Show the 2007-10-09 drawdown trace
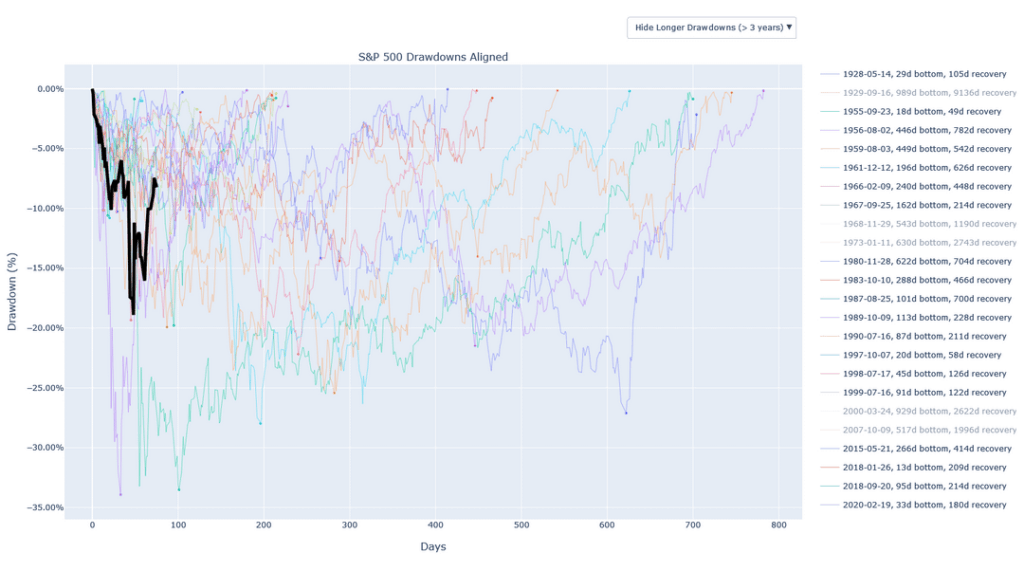1024x571 pixels. [x=919, y=430]
